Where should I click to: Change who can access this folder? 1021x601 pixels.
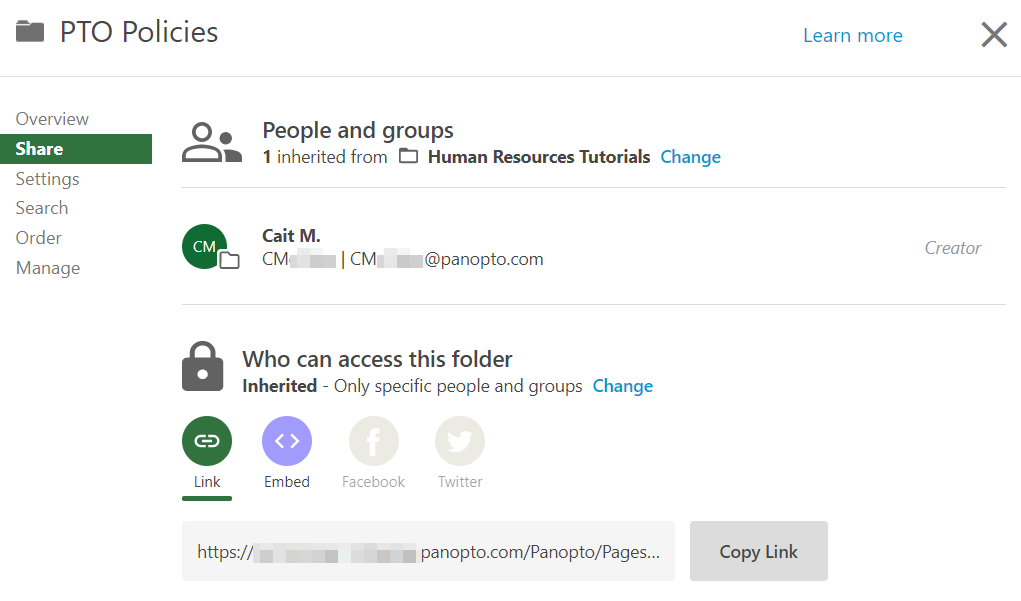coord(622,385)
